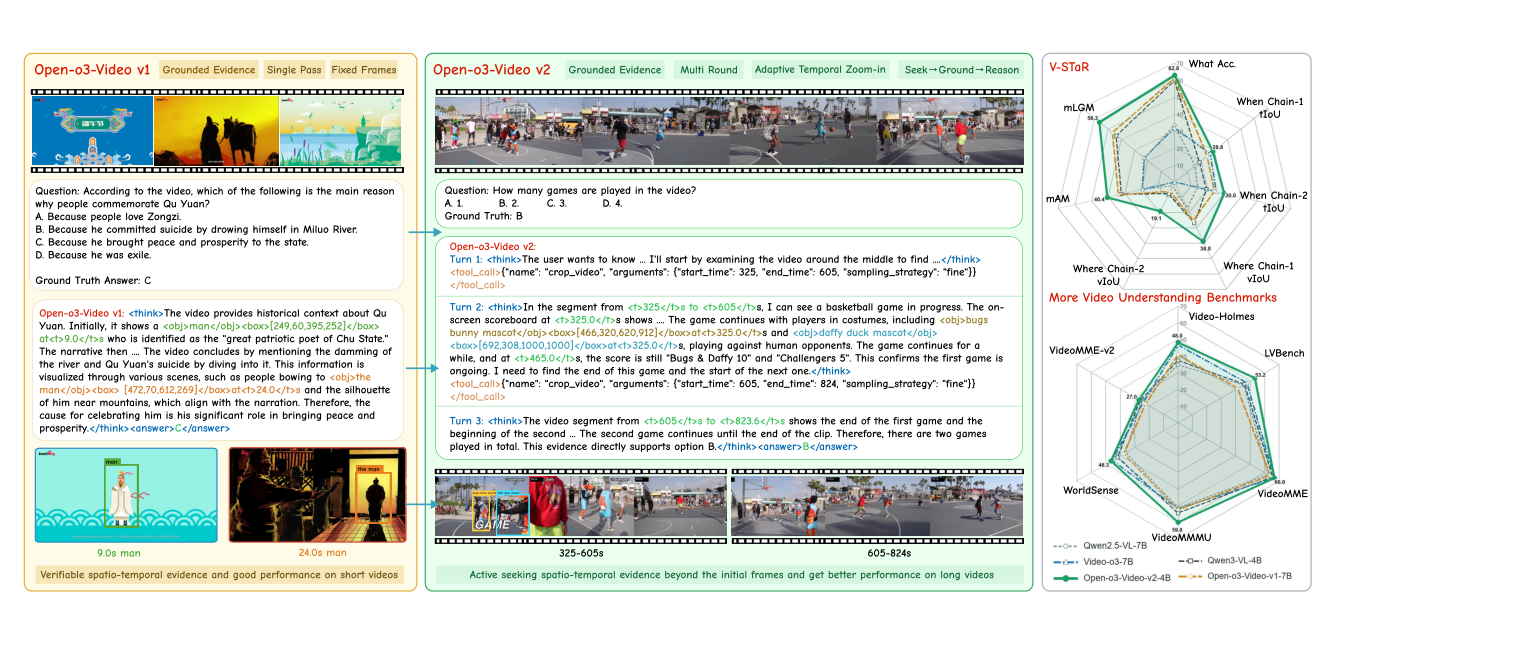1518x647 pixels.
Task: Select the Adaptive Temporal Zoom-in tag
Action: tap(818, 70)
